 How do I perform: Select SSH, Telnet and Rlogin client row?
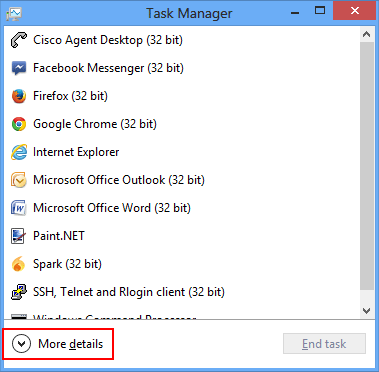(182, 292)
